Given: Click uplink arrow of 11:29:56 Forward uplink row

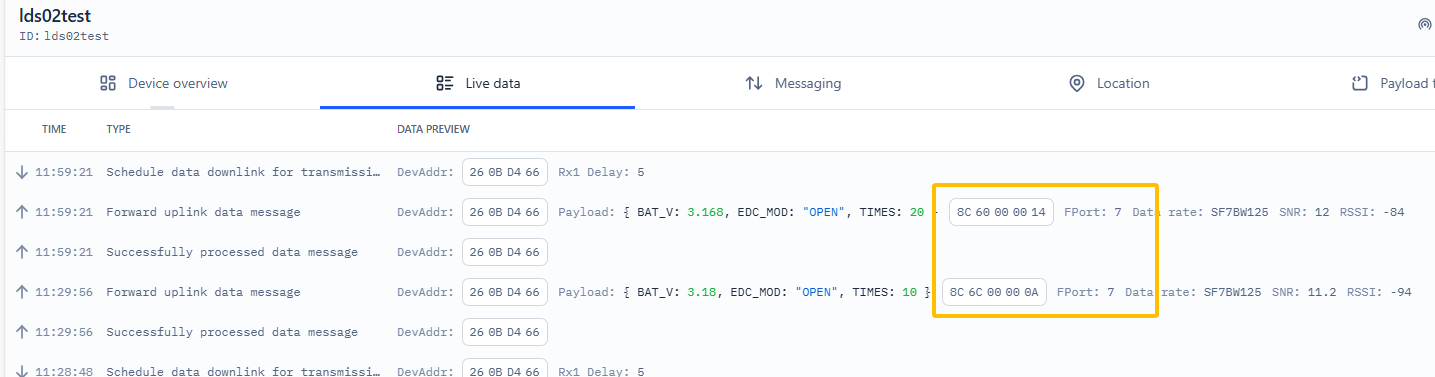Looking at the screenshot, I should click(x=22, y=292).
